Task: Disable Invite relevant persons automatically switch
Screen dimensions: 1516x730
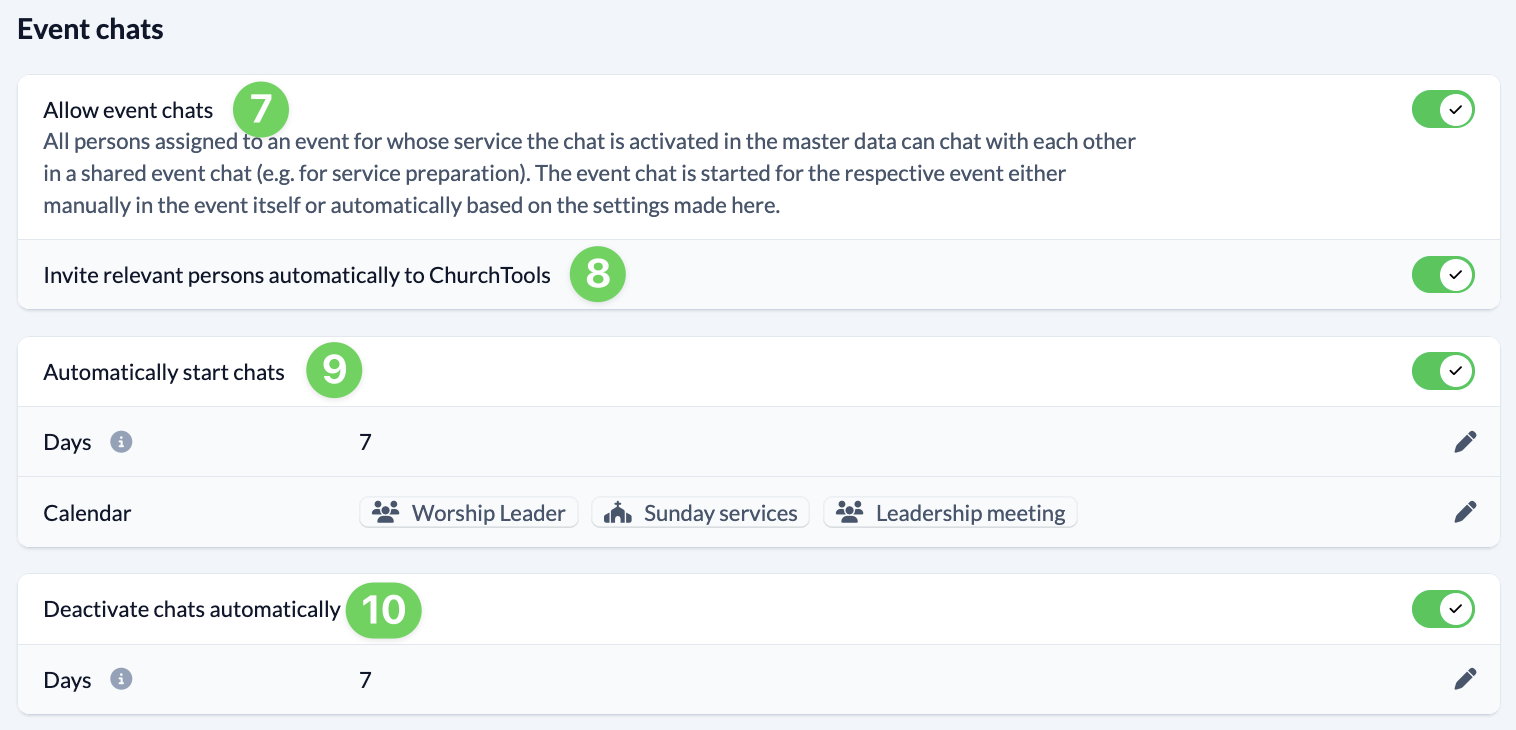Action: (1443, 274)
